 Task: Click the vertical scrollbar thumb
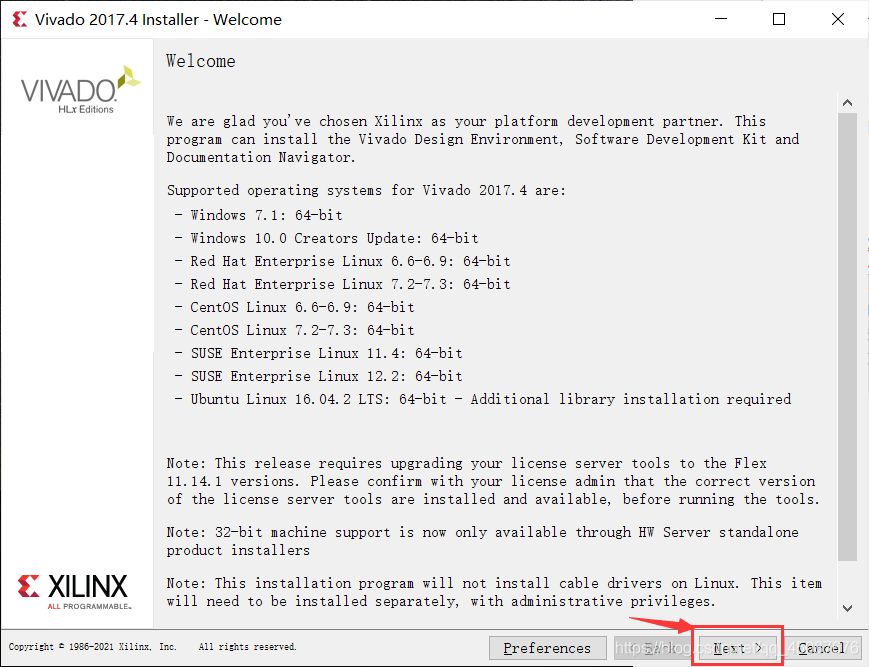pyautogui.click(x=847, y=337)
